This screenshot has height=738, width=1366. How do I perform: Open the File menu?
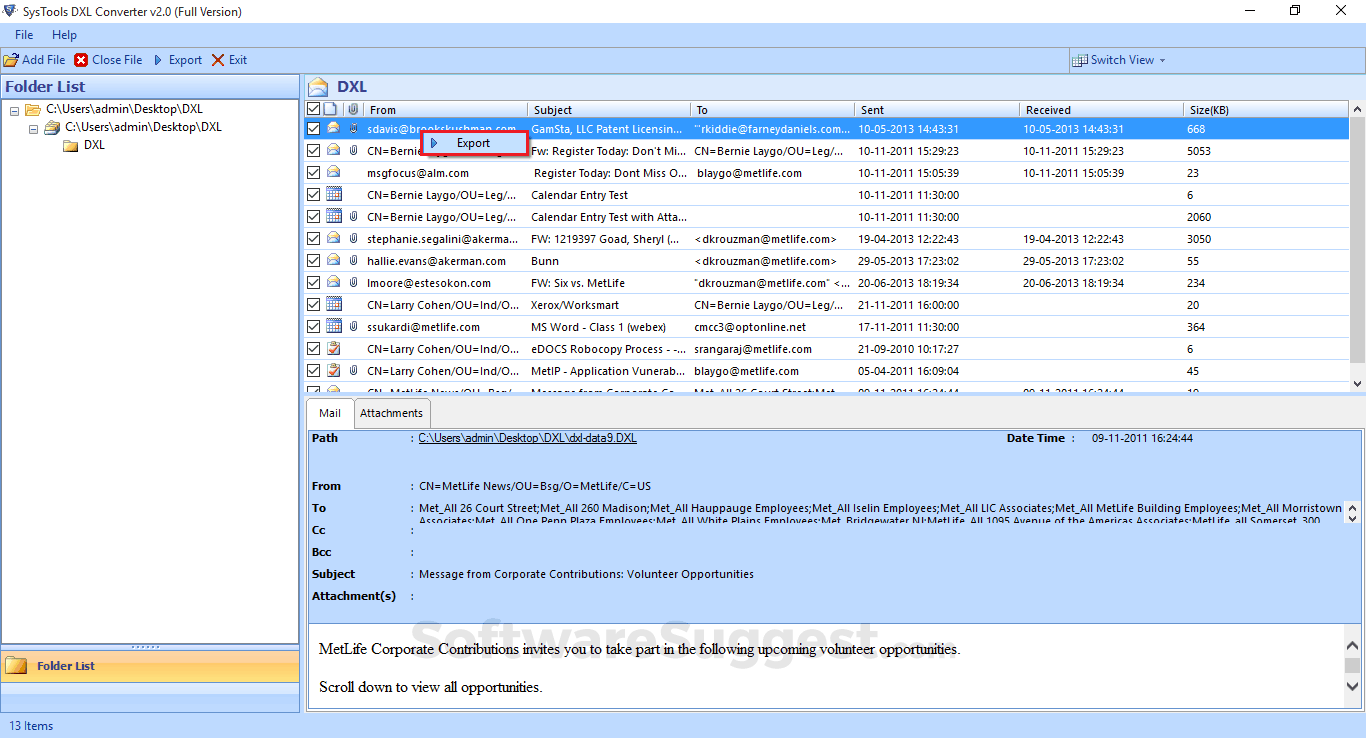point(23,34)
